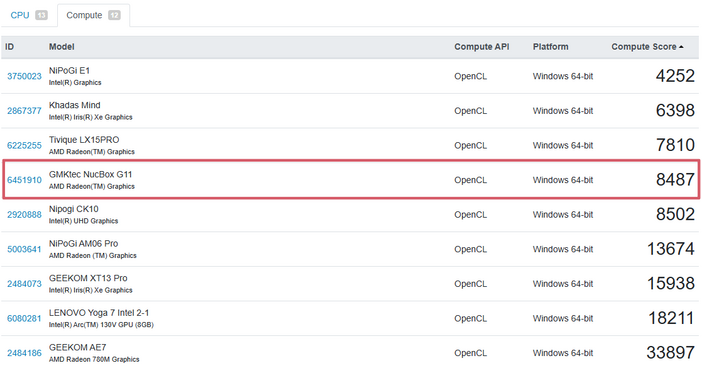
Task: Click Windows 64-bit in the LENOVO Yoga row
Action: coord(563,318)
